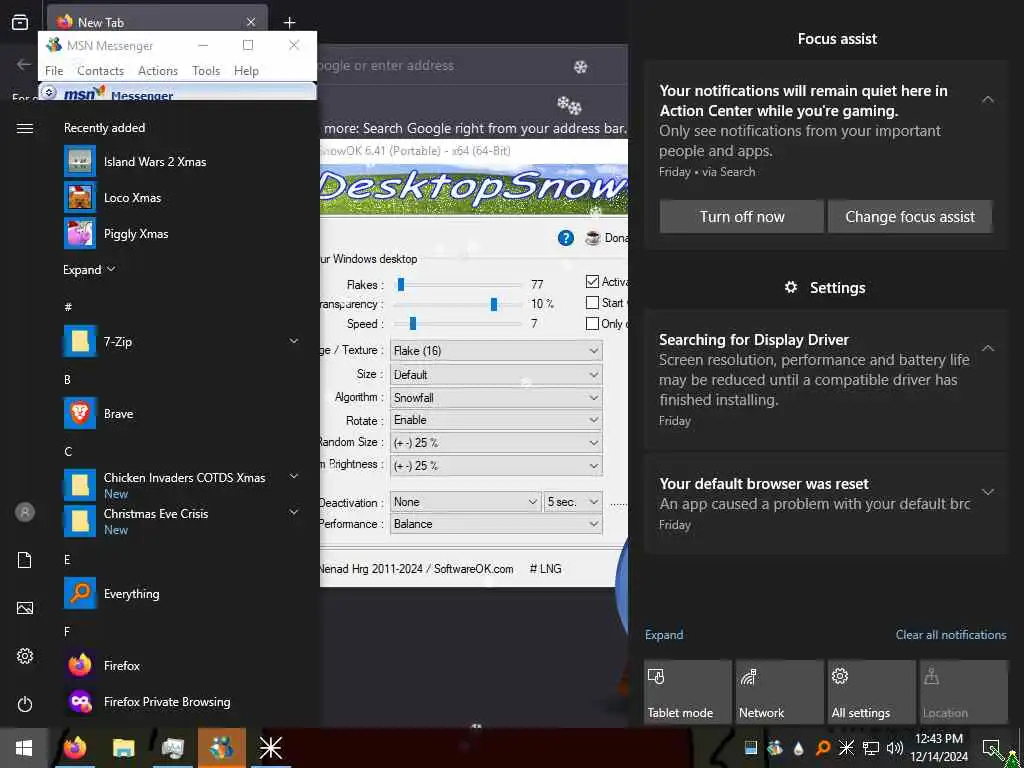Image resolution: width=1024 pixels, height=768 pixels.
Task: Toggle Network quick action tile
Action: pyautogui.click(x=780, y=692)
